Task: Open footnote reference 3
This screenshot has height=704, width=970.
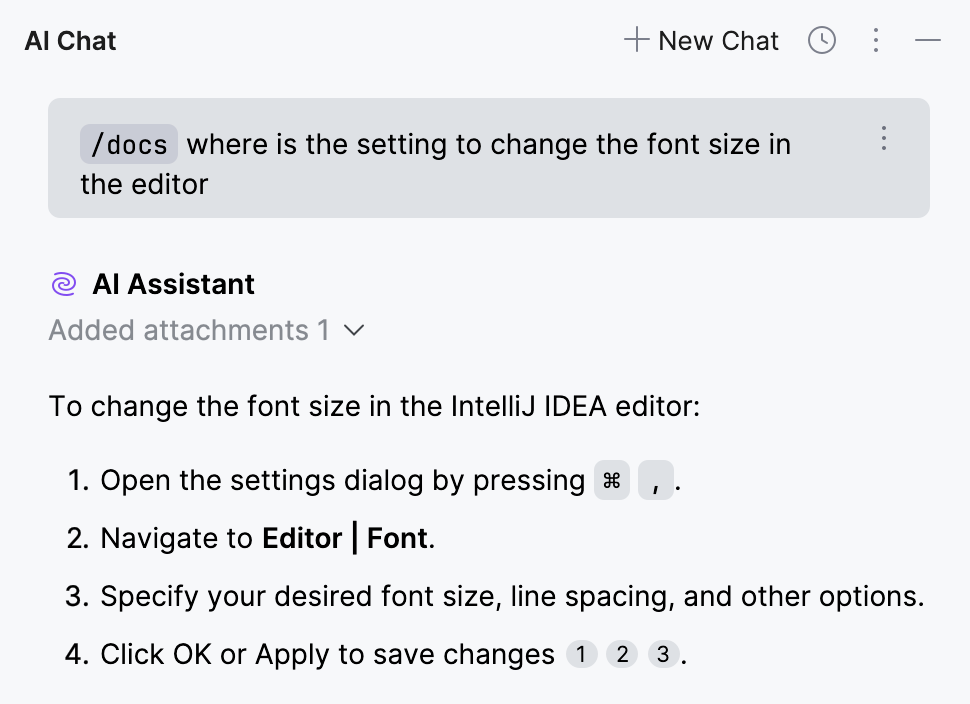Action: point(663,654)
